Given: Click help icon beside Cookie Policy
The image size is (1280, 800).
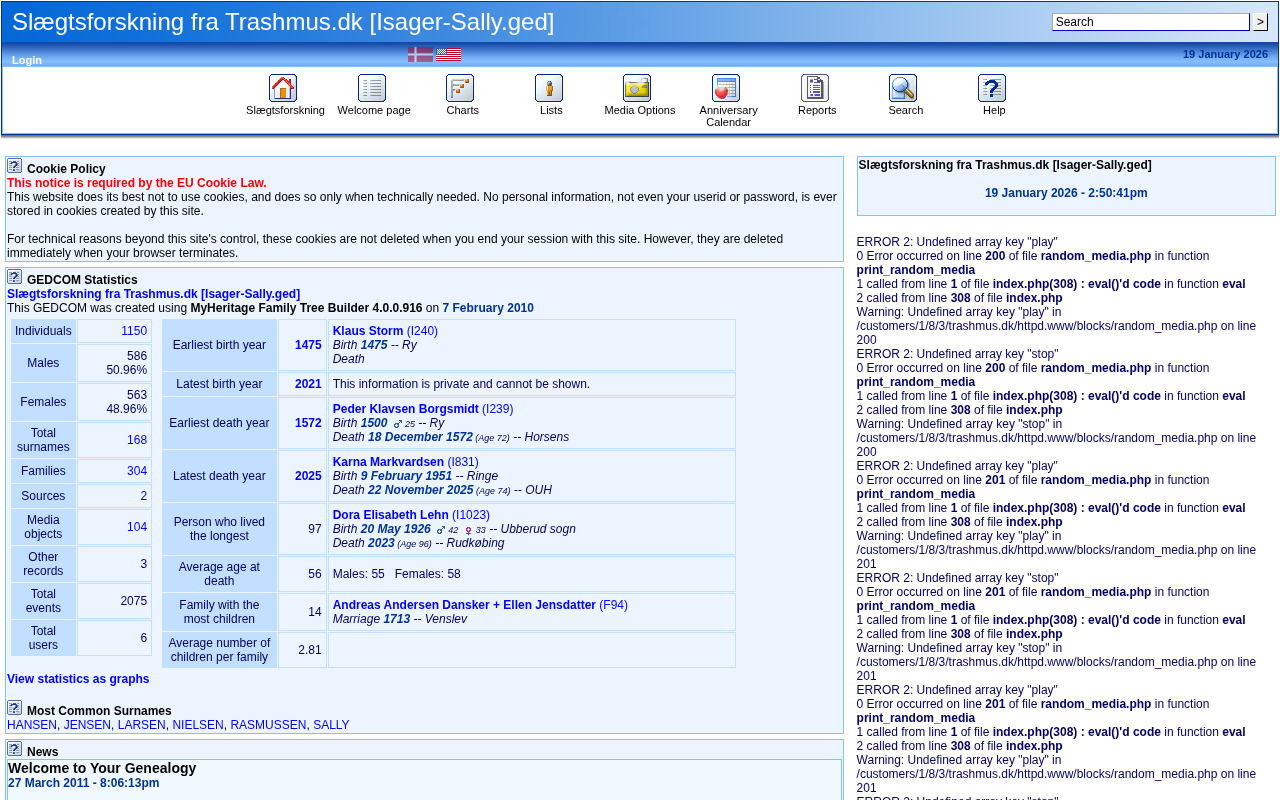Looking at the screenshot, I should coord(14,166).
